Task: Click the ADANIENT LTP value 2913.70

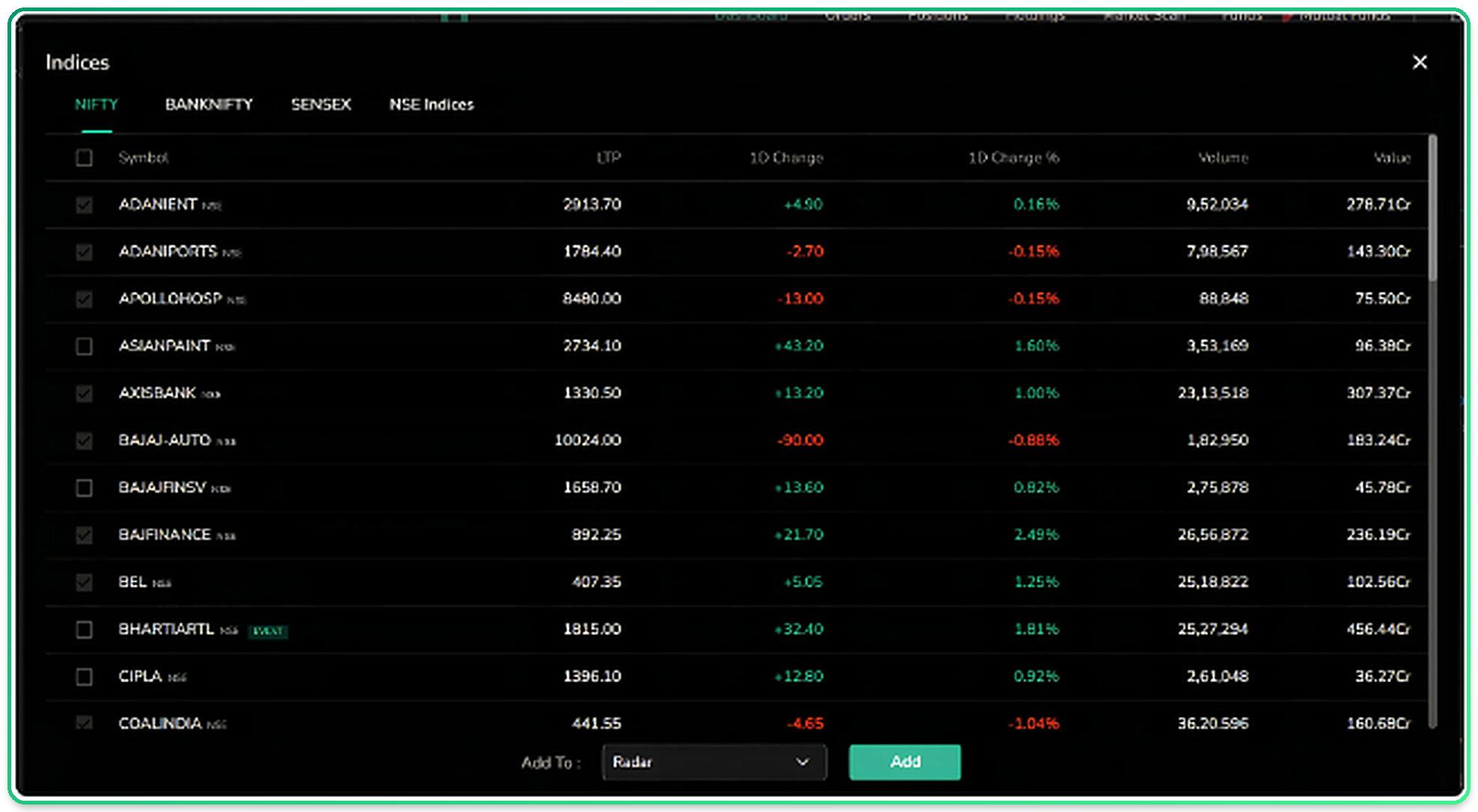Action: (592, 204)
